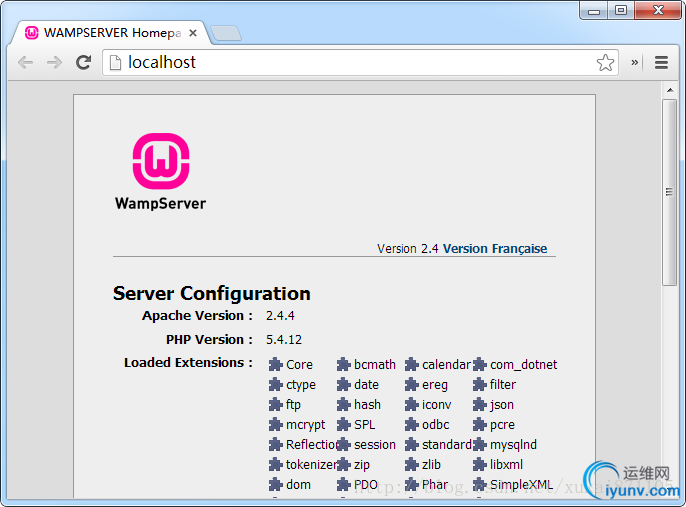Image resolution: width=686 pixels, height=507 pixels.
Task: Click the SimpleXML extension name
Action: coord(522,485)
